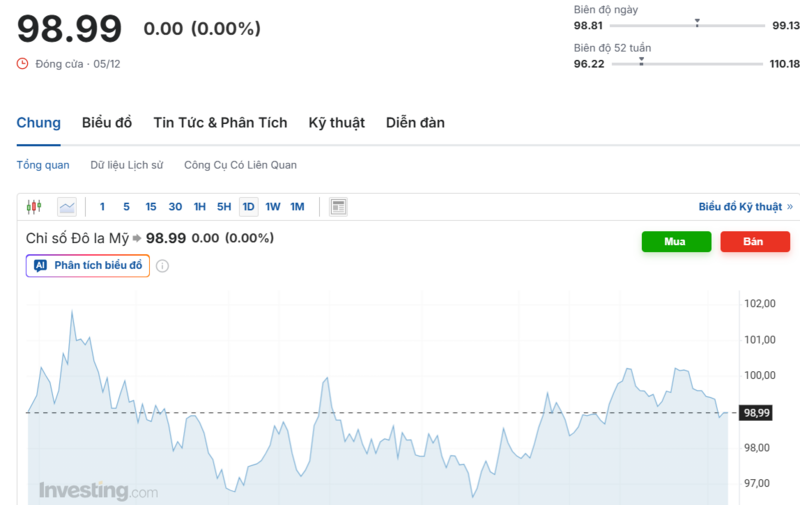Open the Biểu đồ tab

(x=107, y=123)
